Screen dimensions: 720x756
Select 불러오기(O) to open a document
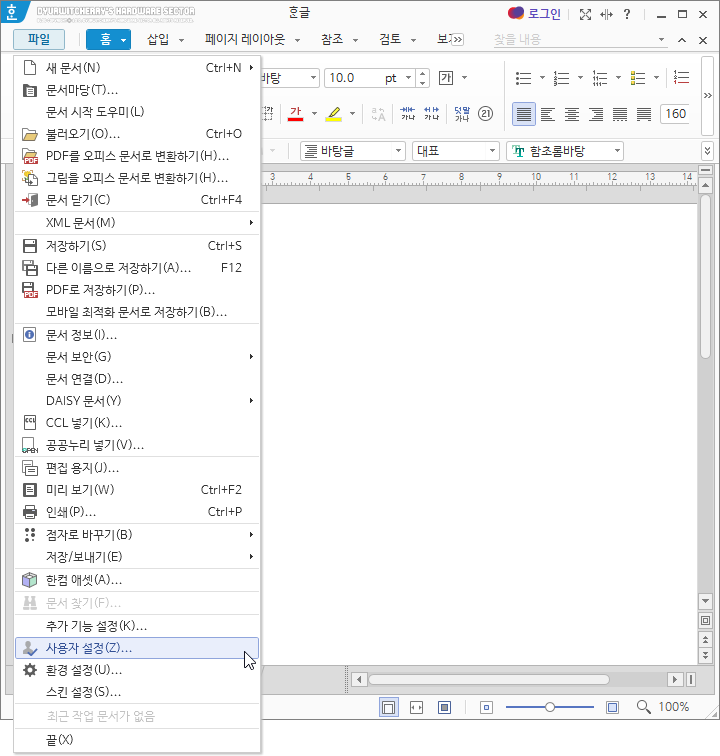coord(137,134)
